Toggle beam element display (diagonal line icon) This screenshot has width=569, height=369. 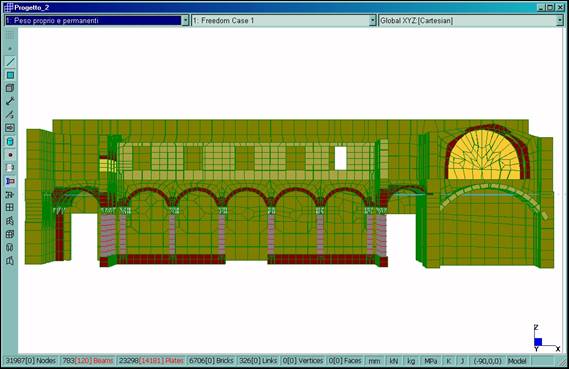point(10,62)
